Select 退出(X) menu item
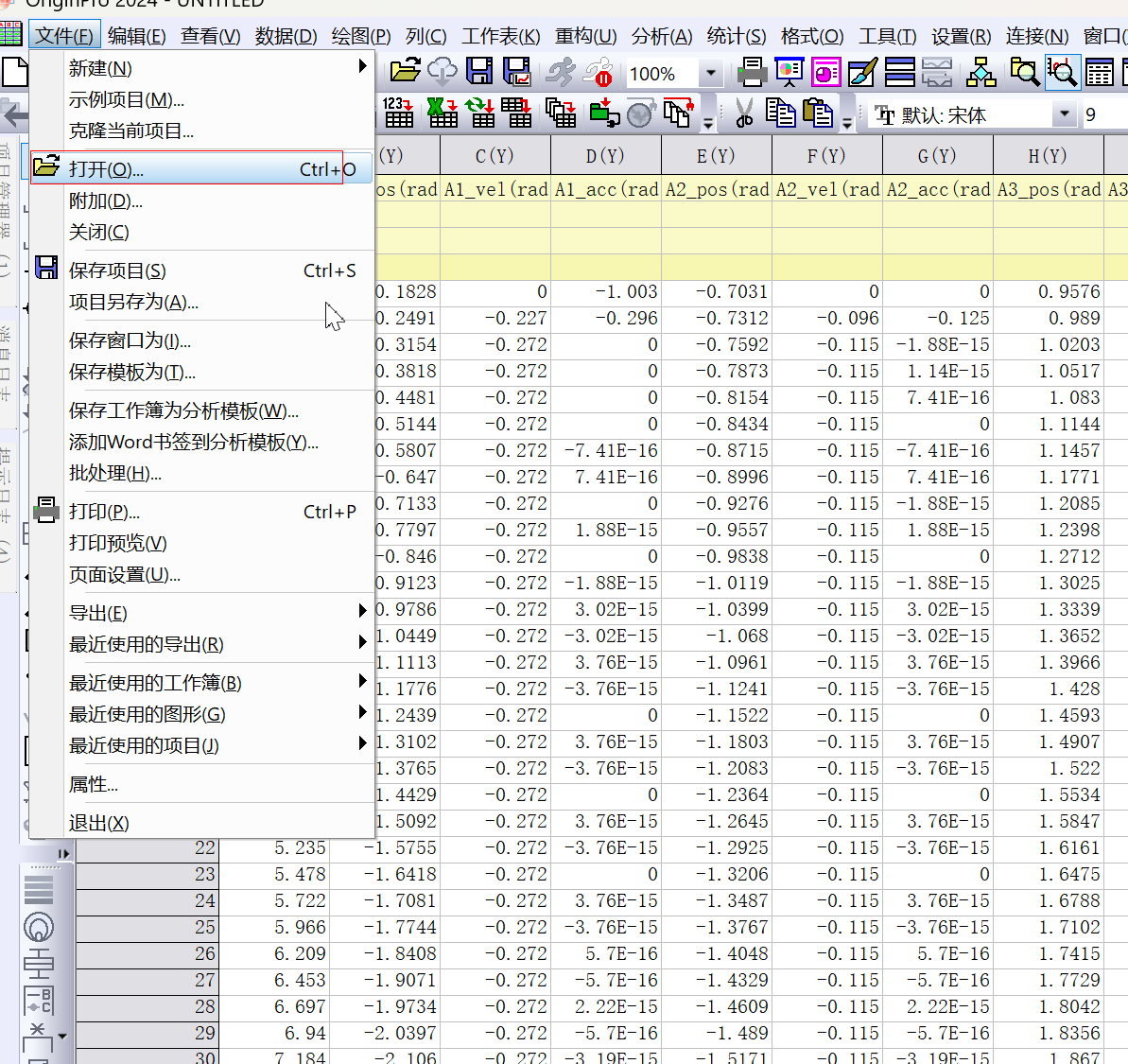The height and width of the screenshot is (1064, 1128). 202,822
